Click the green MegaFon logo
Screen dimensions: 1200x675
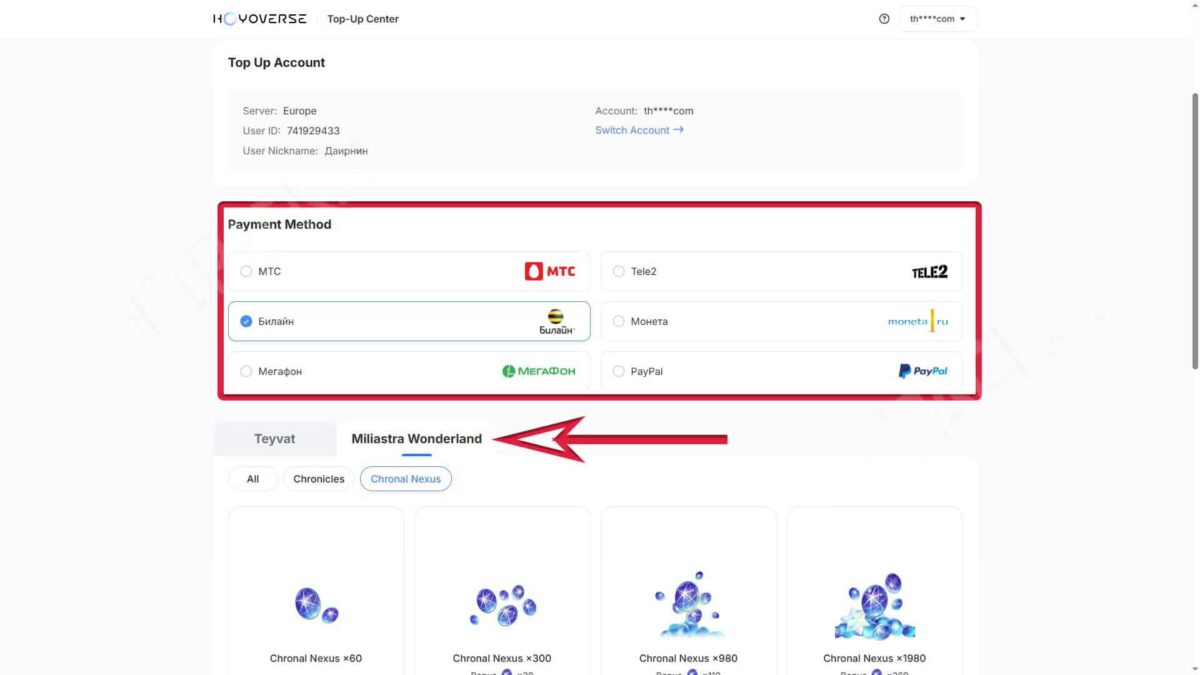[539, 371]
